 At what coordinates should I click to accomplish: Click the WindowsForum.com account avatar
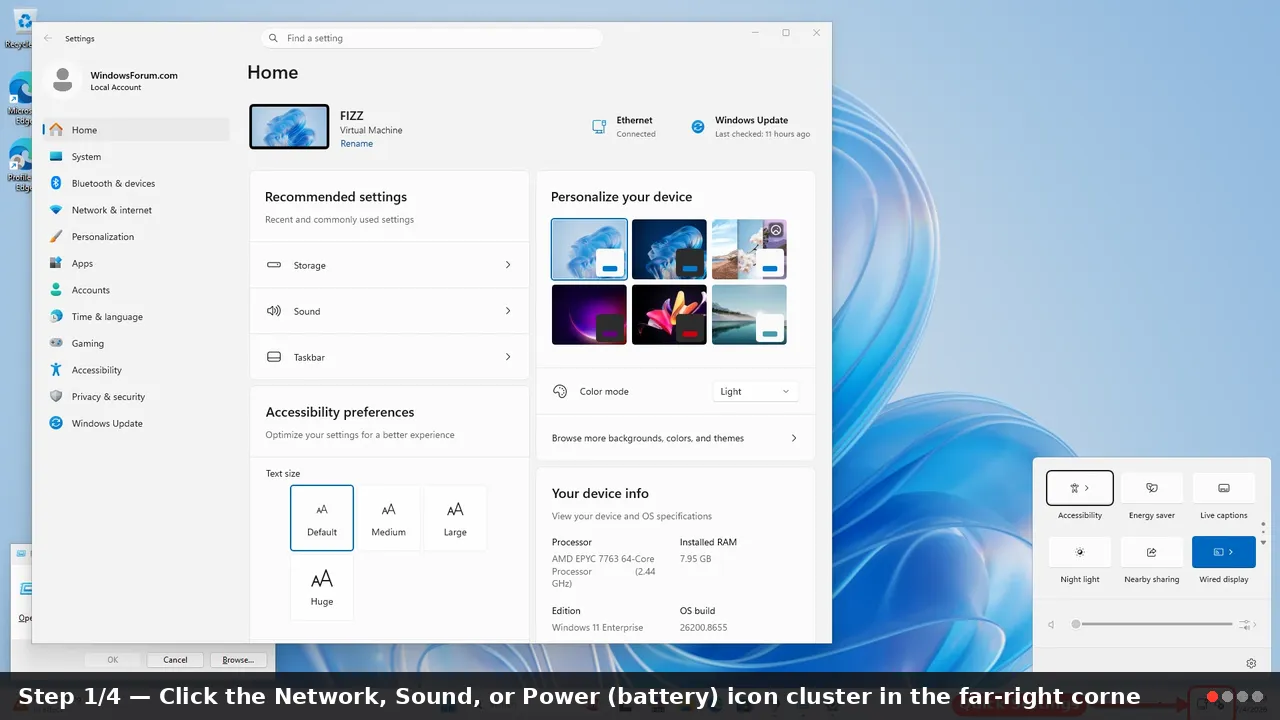(x=63, y=80)
